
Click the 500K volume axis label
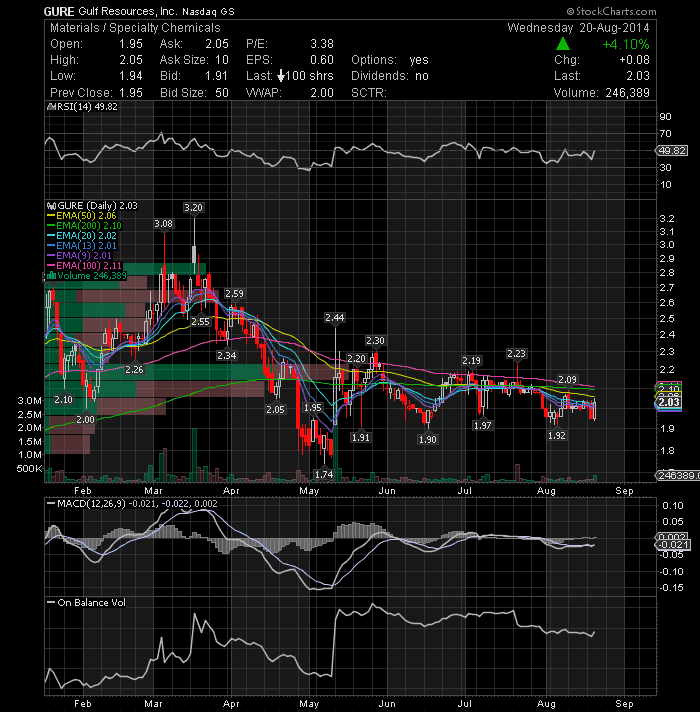30,469
